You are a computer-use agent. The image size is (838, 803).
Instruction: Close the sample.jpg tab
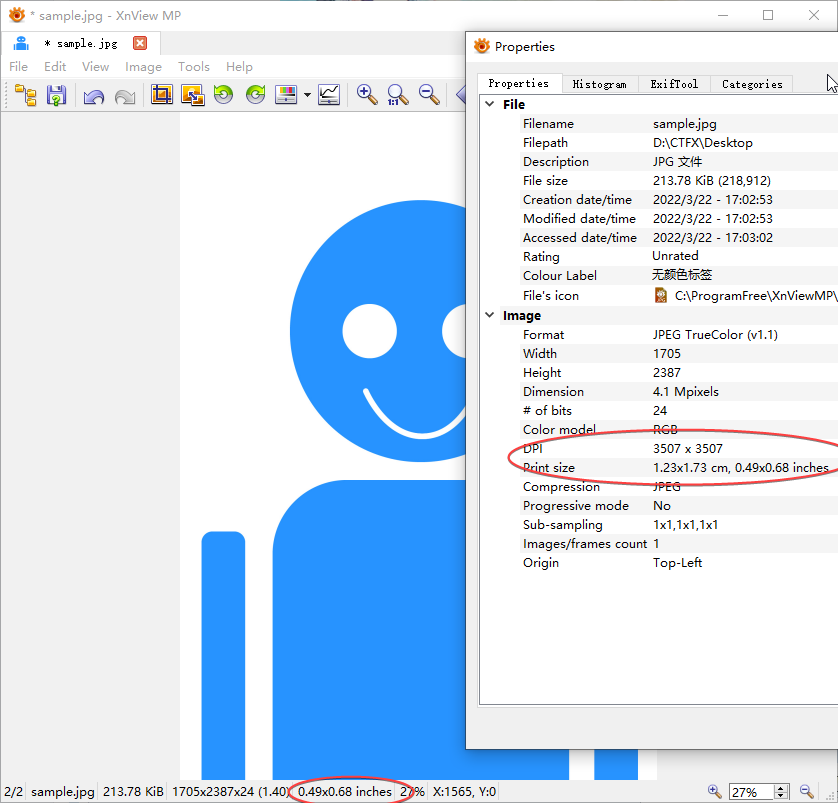tap(140, 43)
